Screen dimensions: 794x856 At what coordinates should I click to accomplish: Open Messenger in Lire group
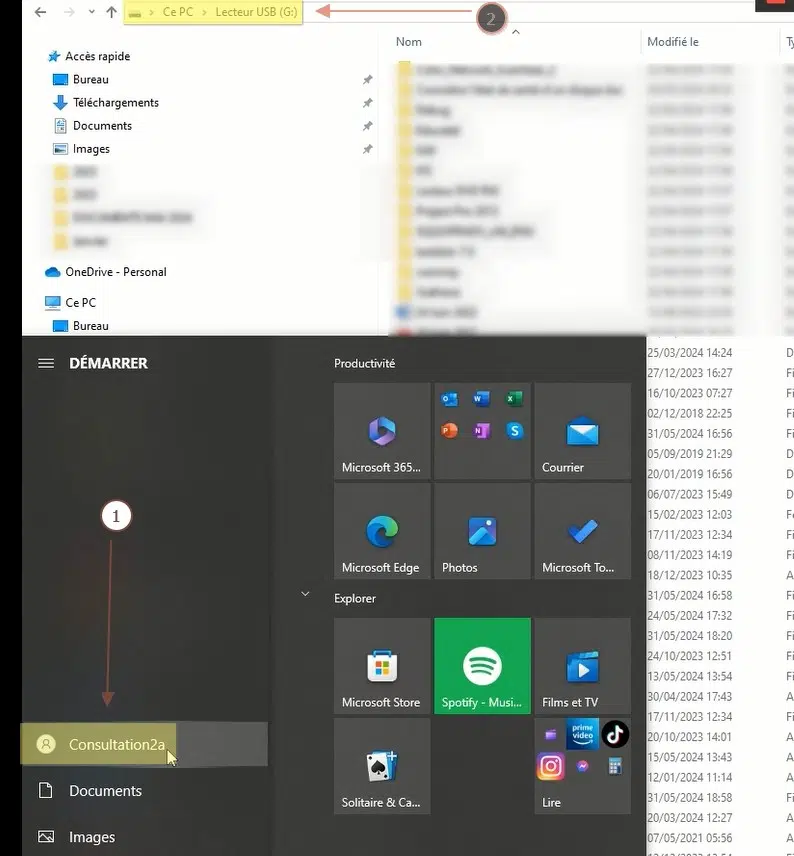coord(583,766)
